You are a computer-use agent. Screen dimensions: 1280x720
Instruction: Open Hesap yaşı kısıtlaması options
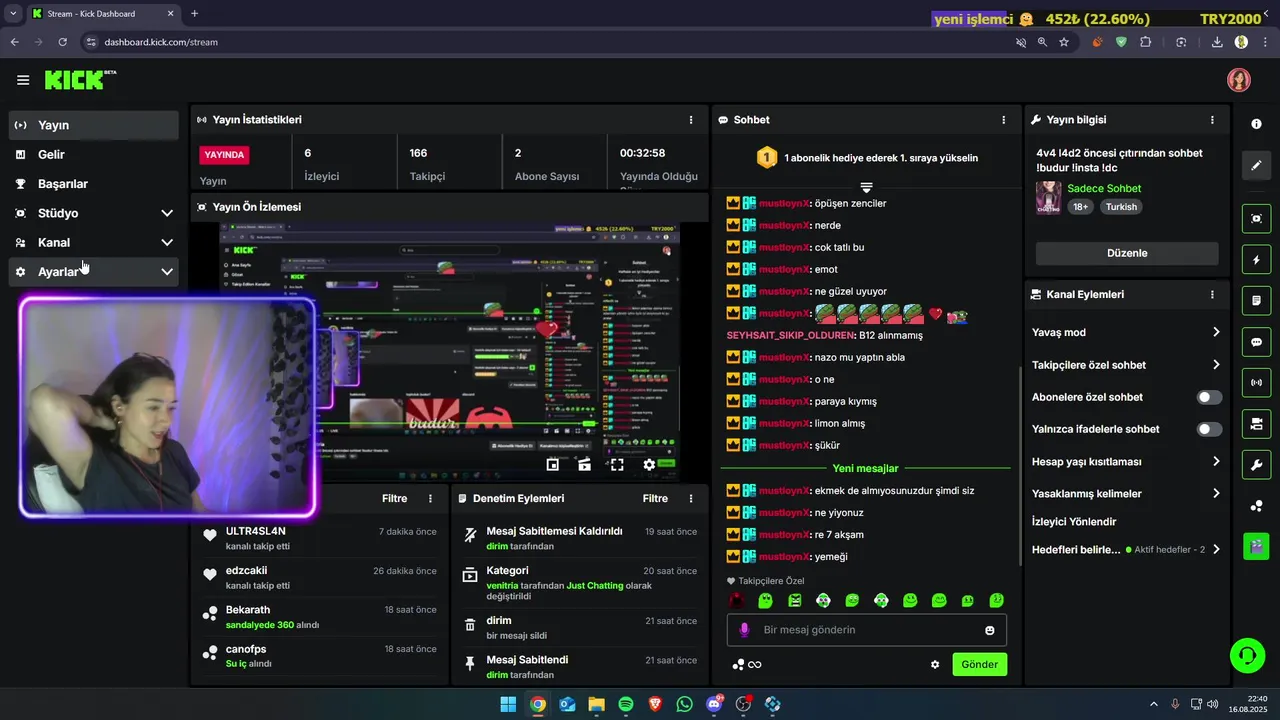pyautogui.click(x=1127, y=462)
